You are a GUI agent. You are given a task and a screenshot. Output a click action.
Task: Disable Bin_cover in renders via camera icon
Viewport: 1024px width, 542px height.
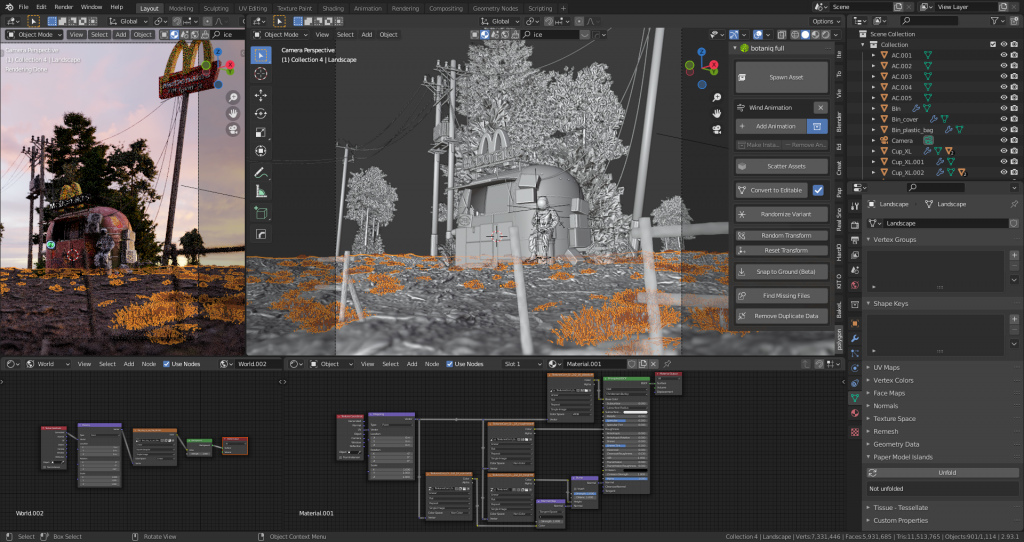(x=1014, y=119)
